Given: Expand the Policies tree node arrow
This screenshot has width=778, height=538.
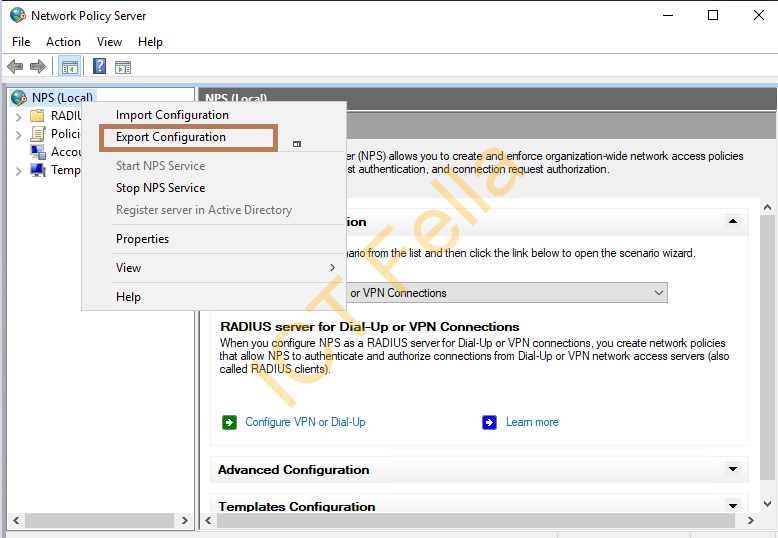Looking at the screenshot, I should point(18,135).
